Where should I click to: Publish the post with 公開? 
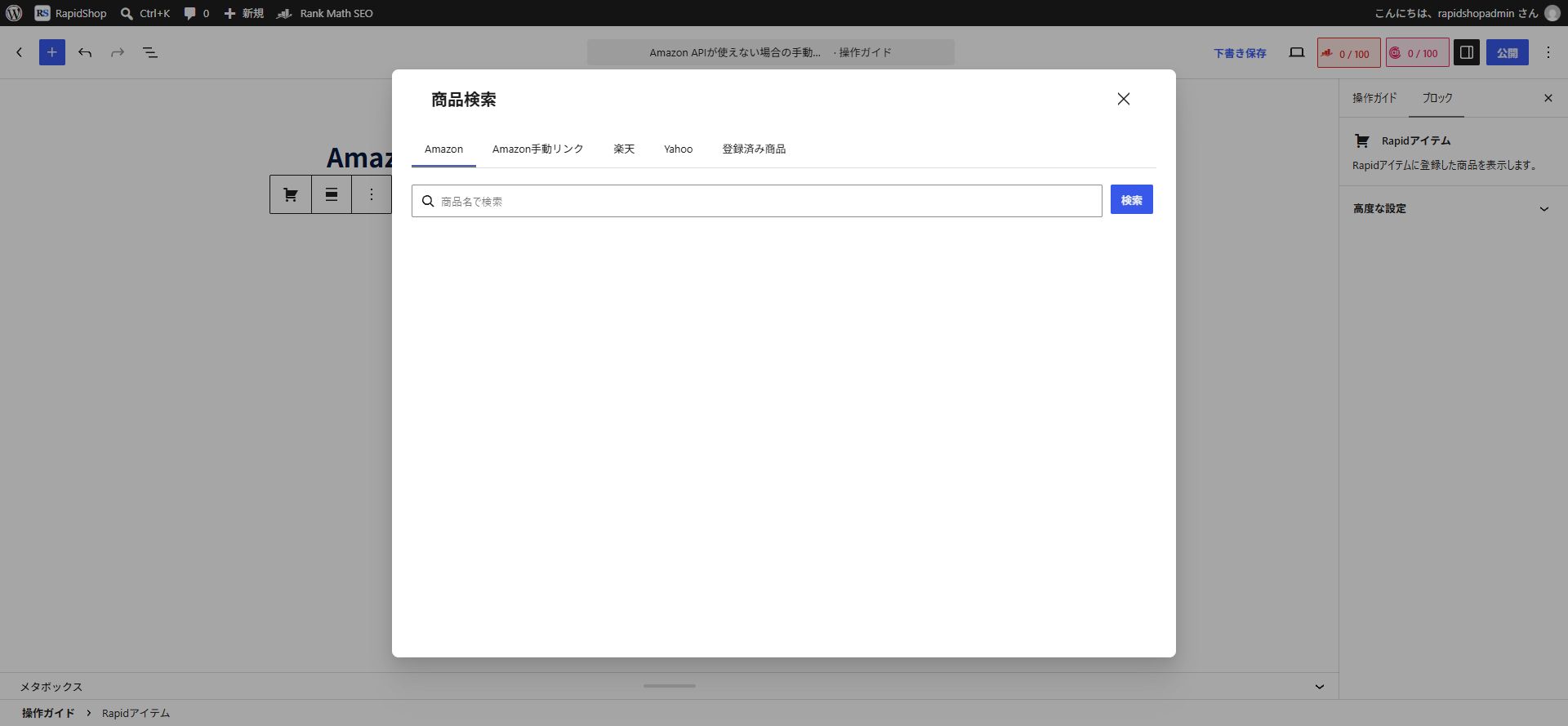[x=1508, y=52]
